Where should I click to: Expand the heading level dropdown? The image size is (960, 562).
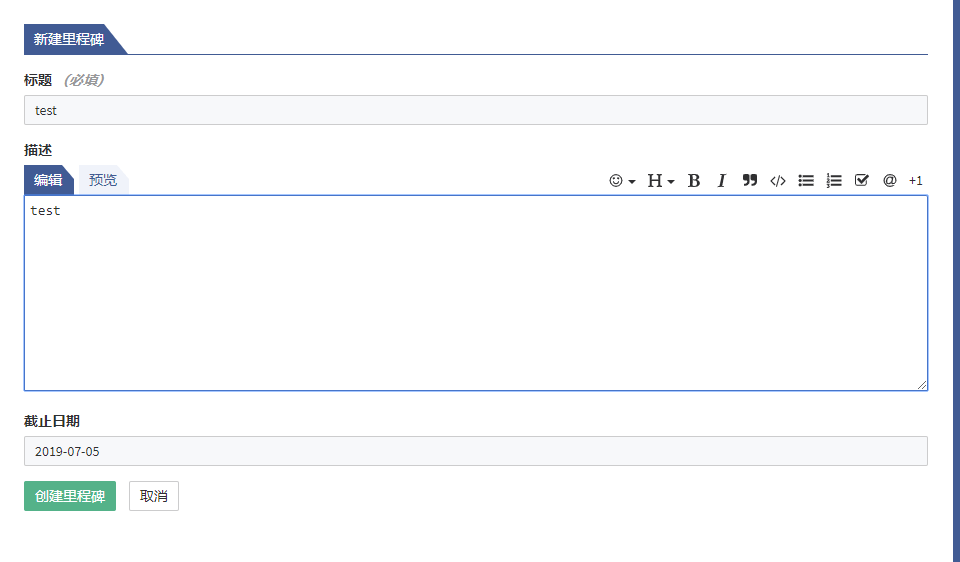tap(660, 181)
